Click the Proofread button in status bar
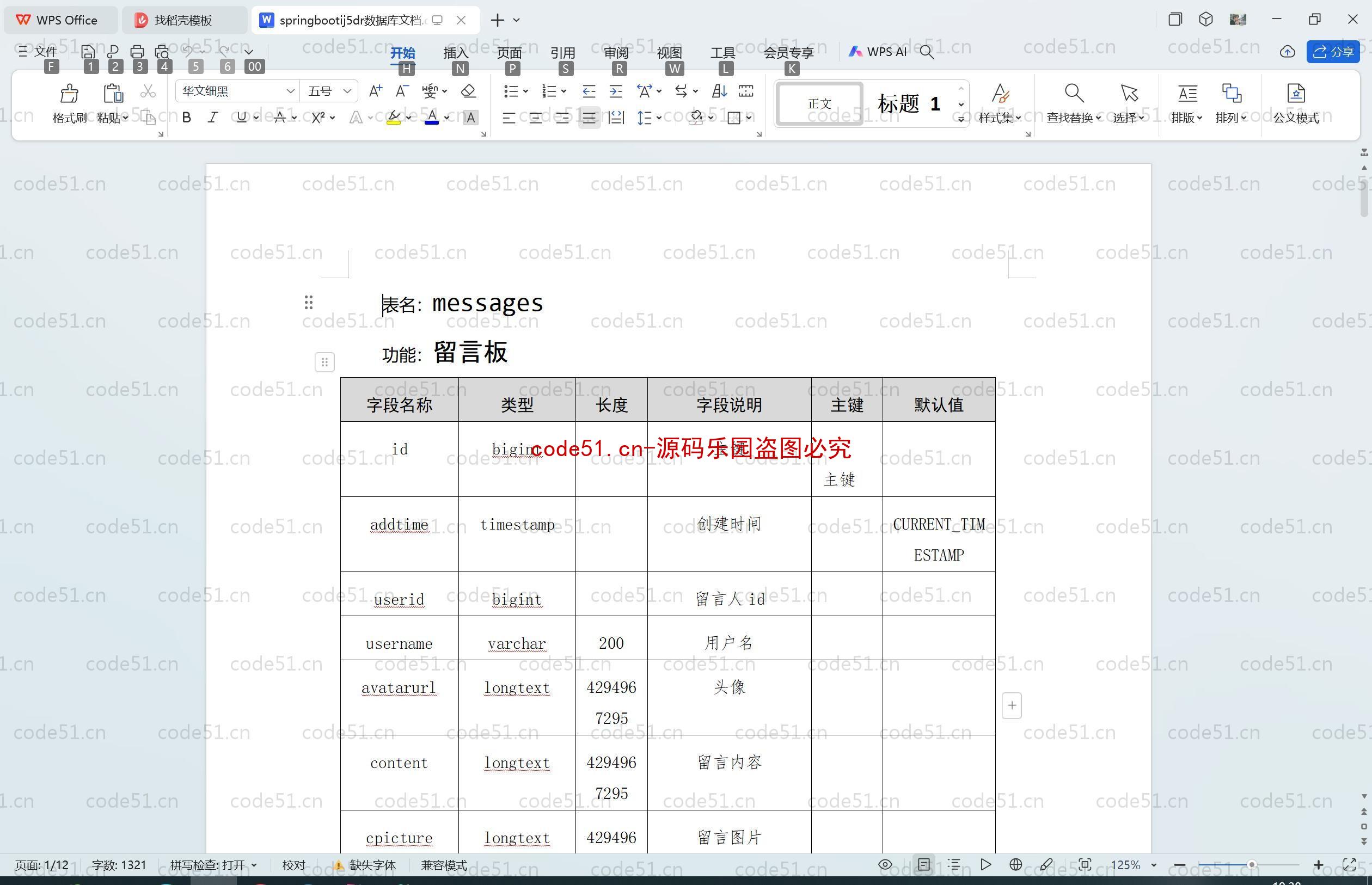The image size is (1372, 885). (295, 865)
